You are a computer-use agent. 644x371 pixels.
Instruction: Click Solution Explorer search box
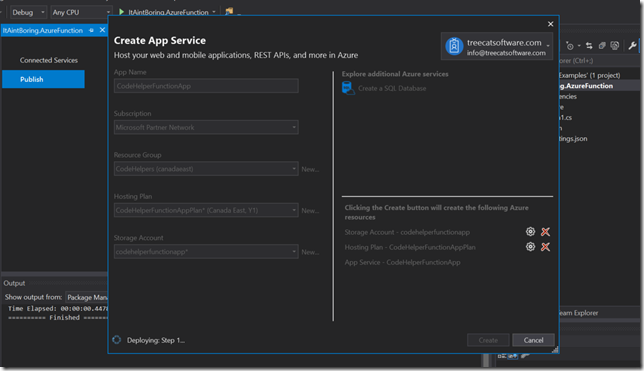[600, 61]
